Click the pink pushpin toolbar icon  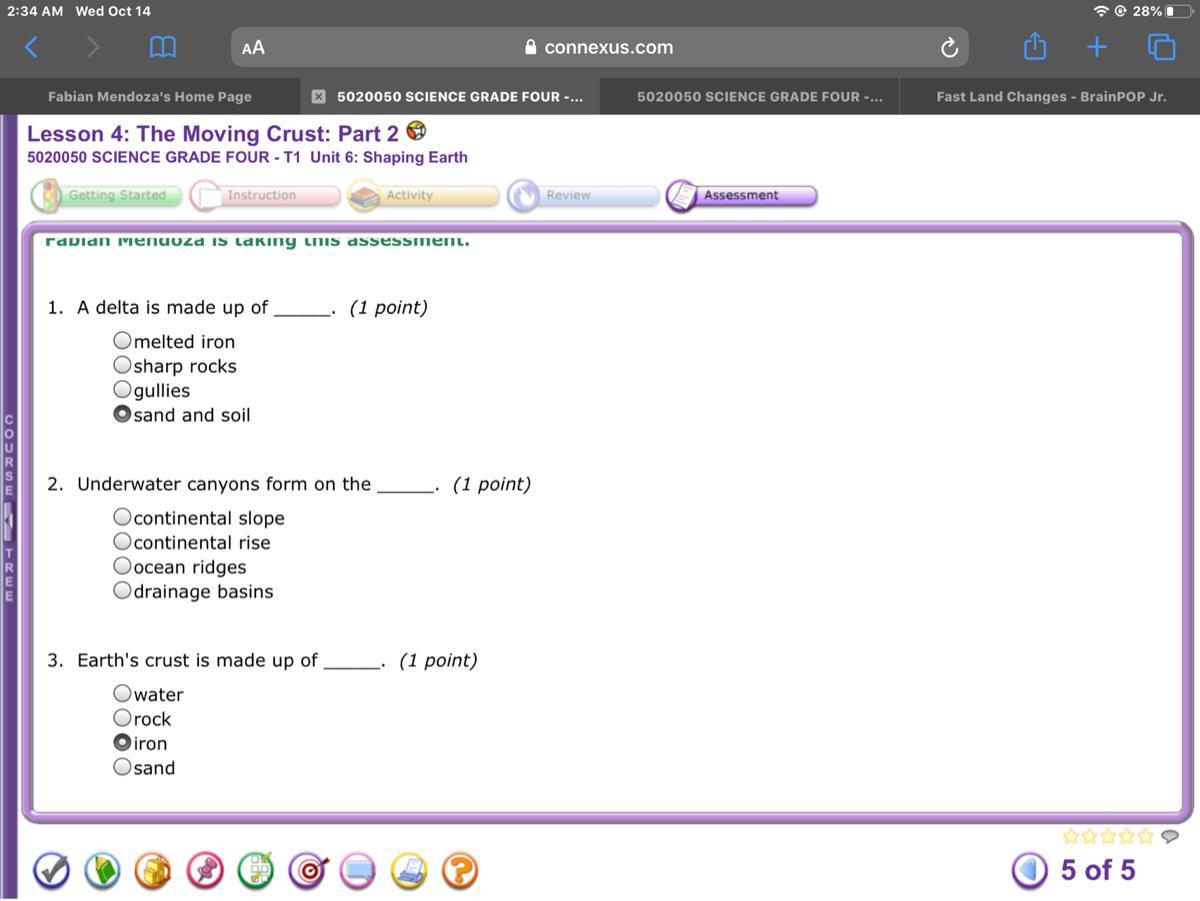pos(205,871)
